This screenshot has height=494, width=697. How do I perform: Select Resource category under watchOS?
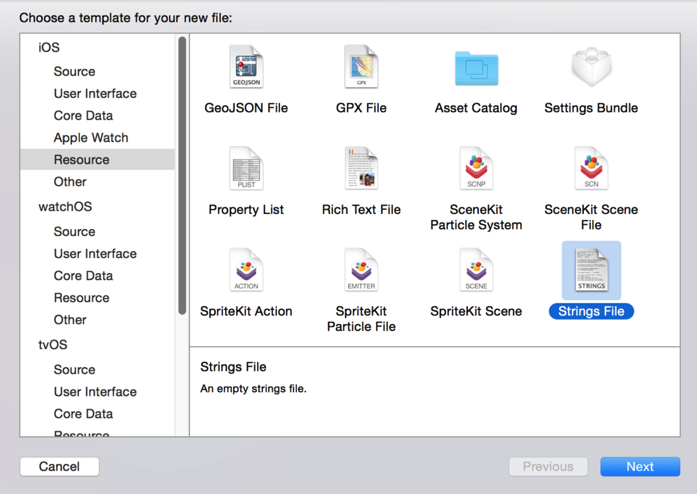coord(81,297)
